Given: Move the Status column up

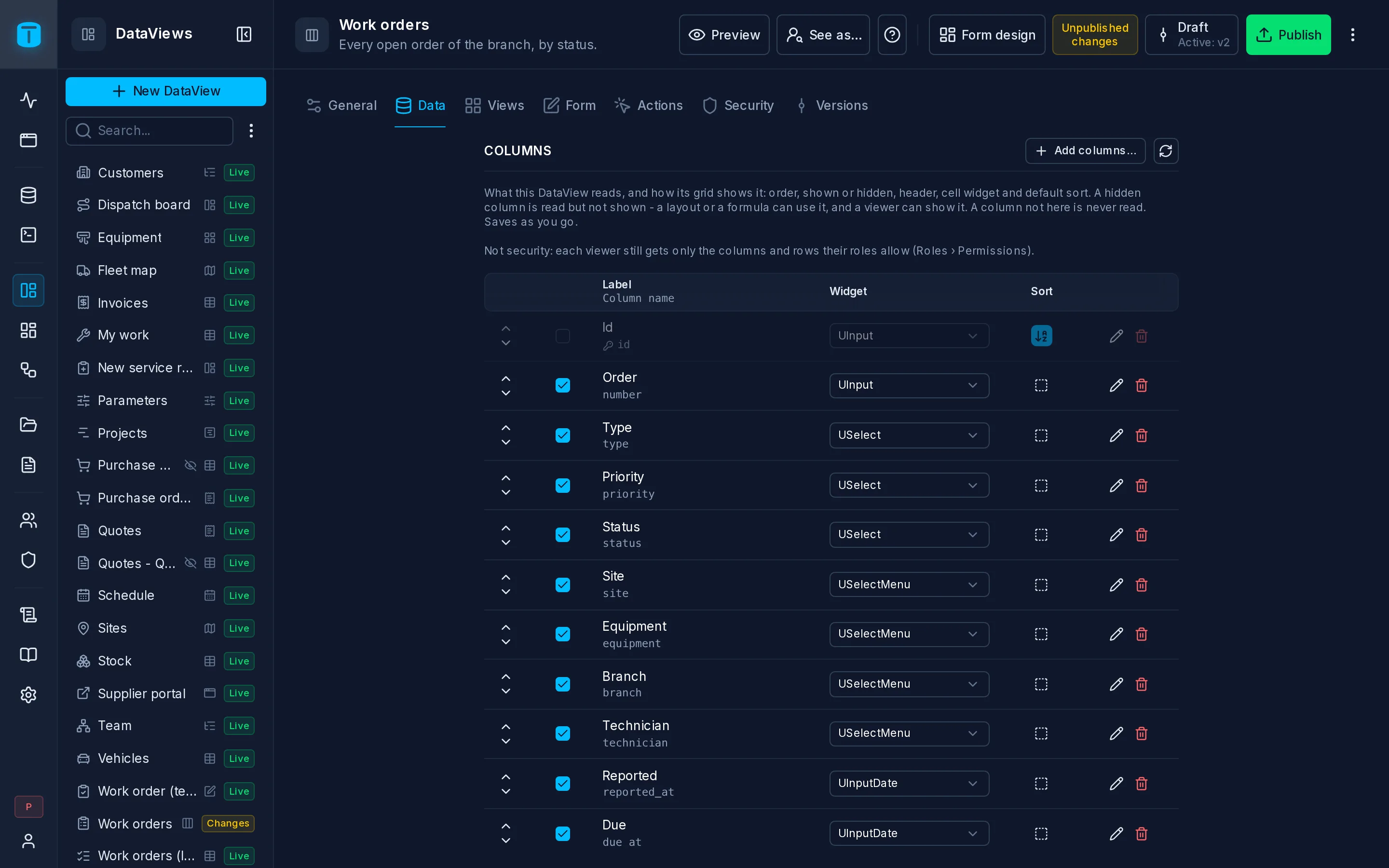Looking at the screenshot, I should (x=505, y=528).
